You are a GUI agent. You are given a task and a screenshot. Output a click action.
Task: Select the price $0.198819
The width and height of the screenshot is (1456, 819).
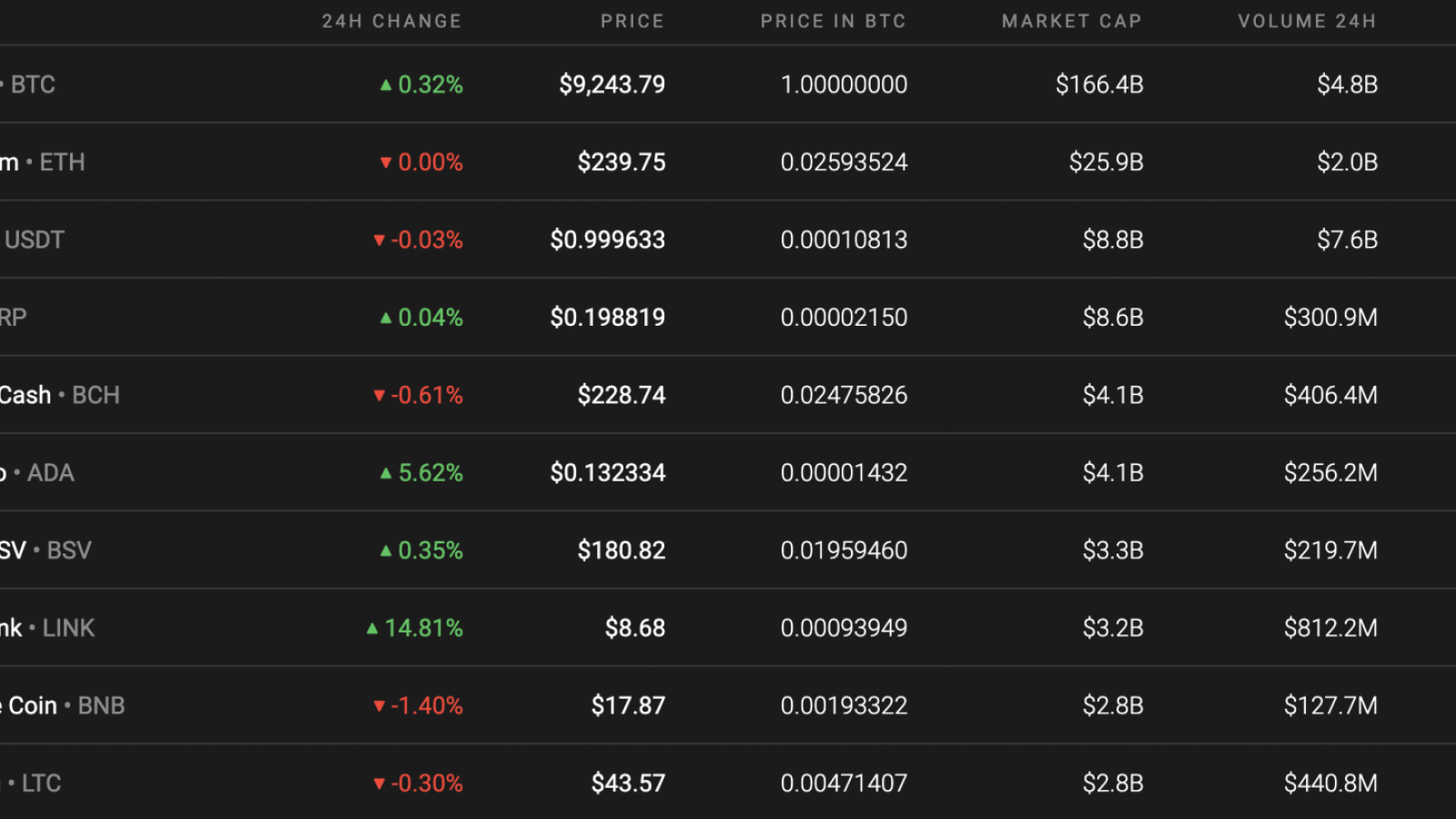pyautogui.click(x=608, y=318)
